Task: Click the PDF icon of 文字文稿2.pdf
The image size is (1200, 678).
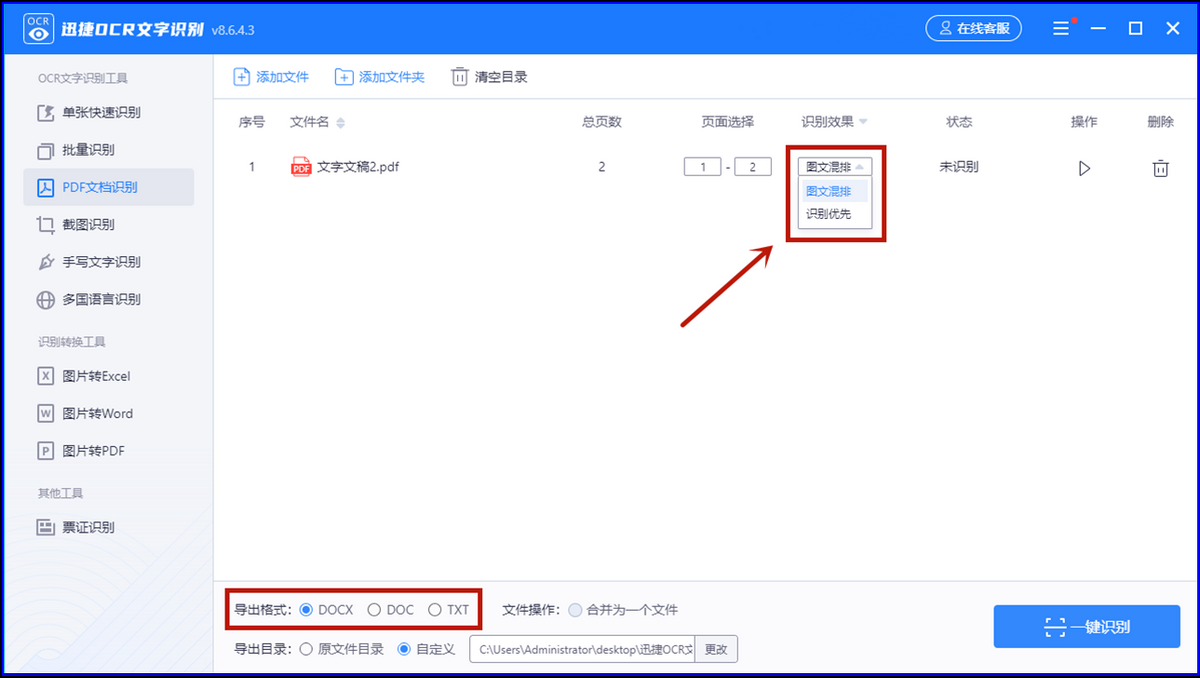Action: [x=301, y=167]
